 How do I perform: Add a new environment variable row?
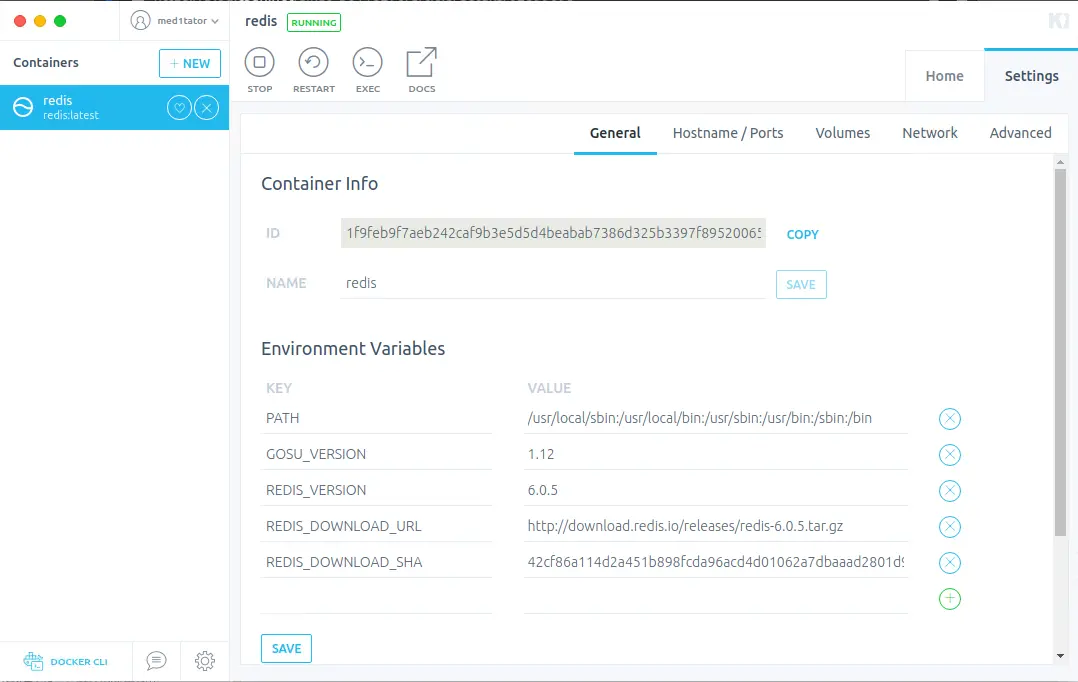click(949, 599)
